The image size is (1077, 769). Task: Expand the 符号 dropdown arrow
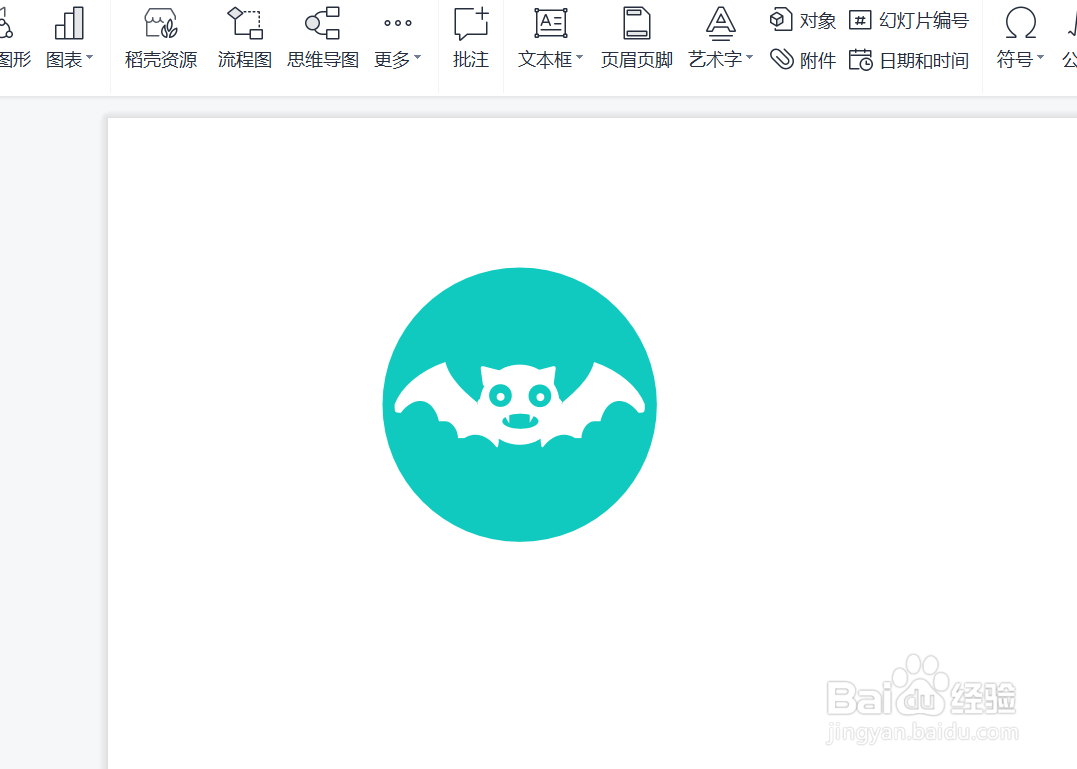click(1040, 58)
